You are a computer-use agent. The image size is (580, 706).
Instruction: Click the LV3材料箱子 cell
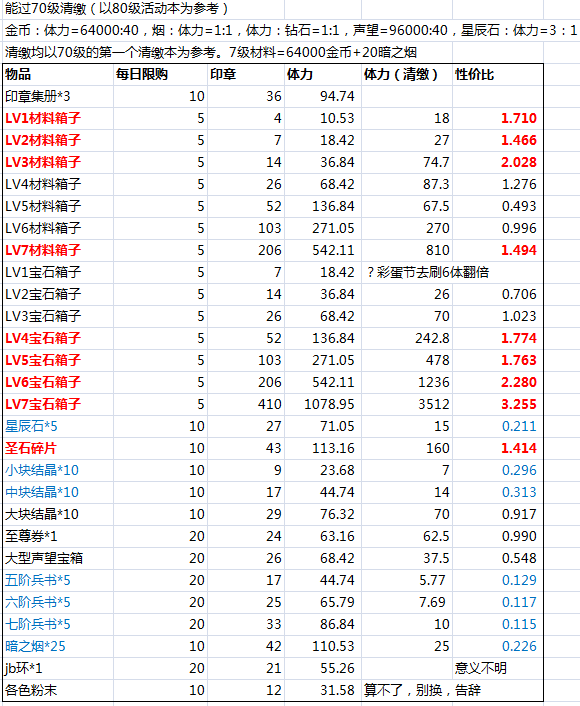coord(58,163)
